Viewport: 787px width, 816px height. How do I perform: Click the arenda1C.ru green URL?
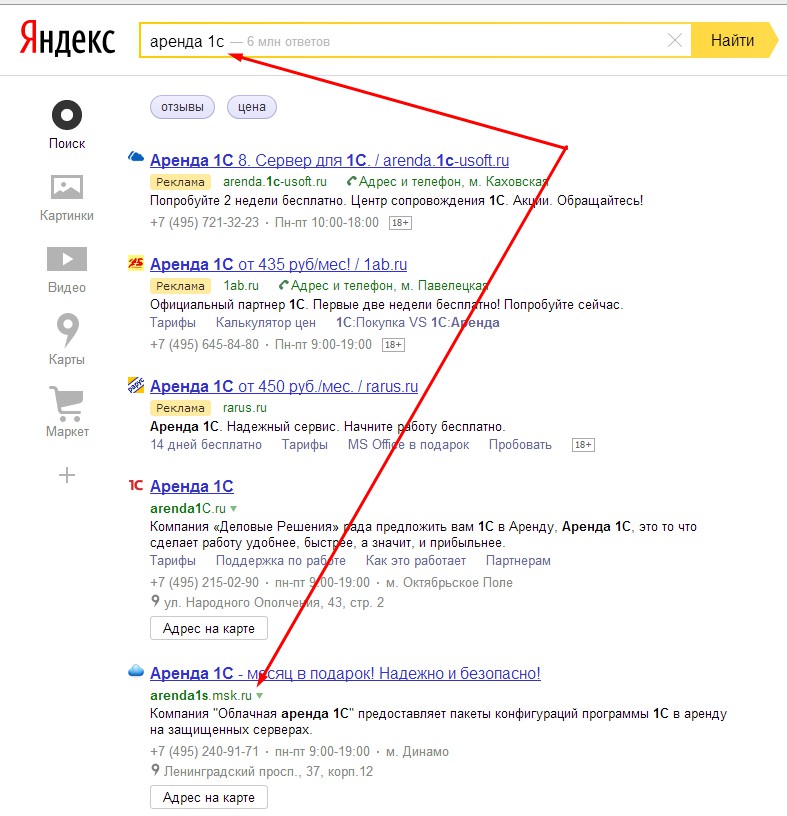(188, 508)
